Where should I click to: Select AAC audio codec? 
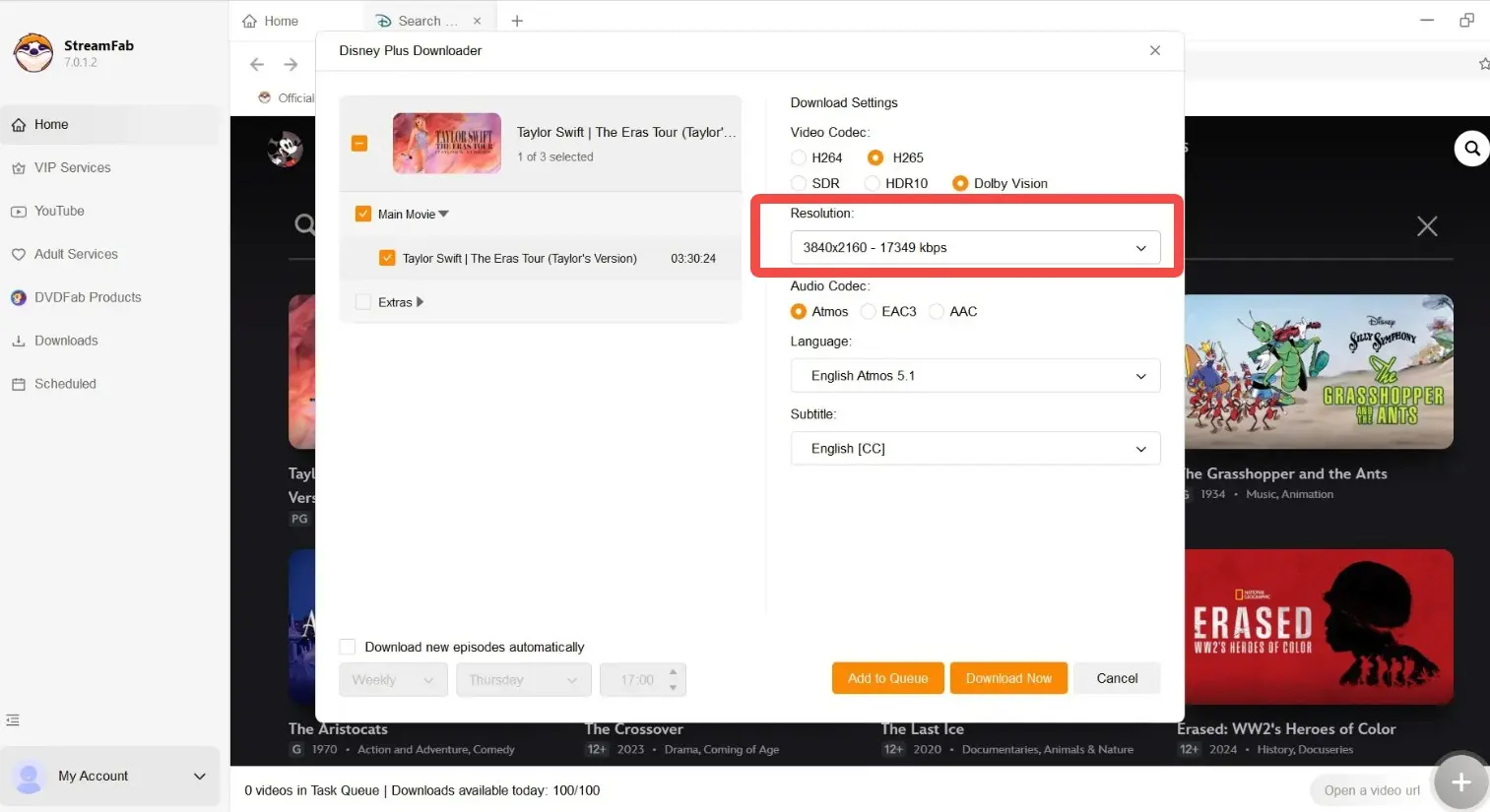937,311
